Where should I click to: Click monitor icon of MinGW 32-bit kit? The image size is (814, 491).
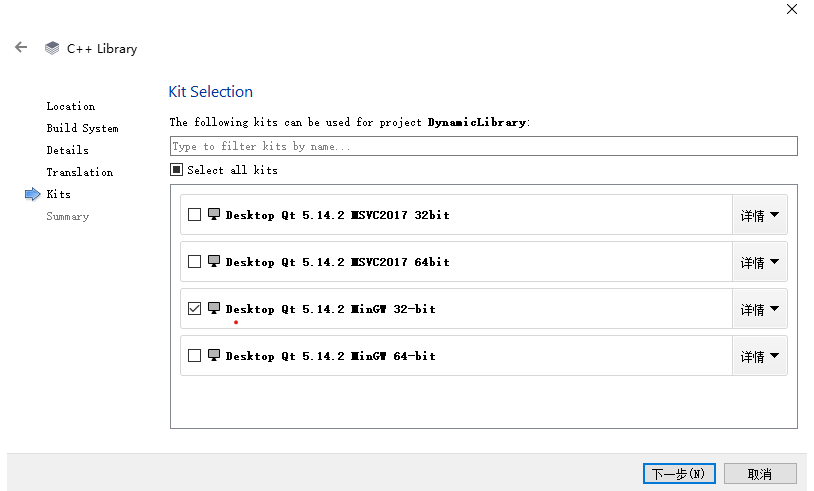(214, 308)
